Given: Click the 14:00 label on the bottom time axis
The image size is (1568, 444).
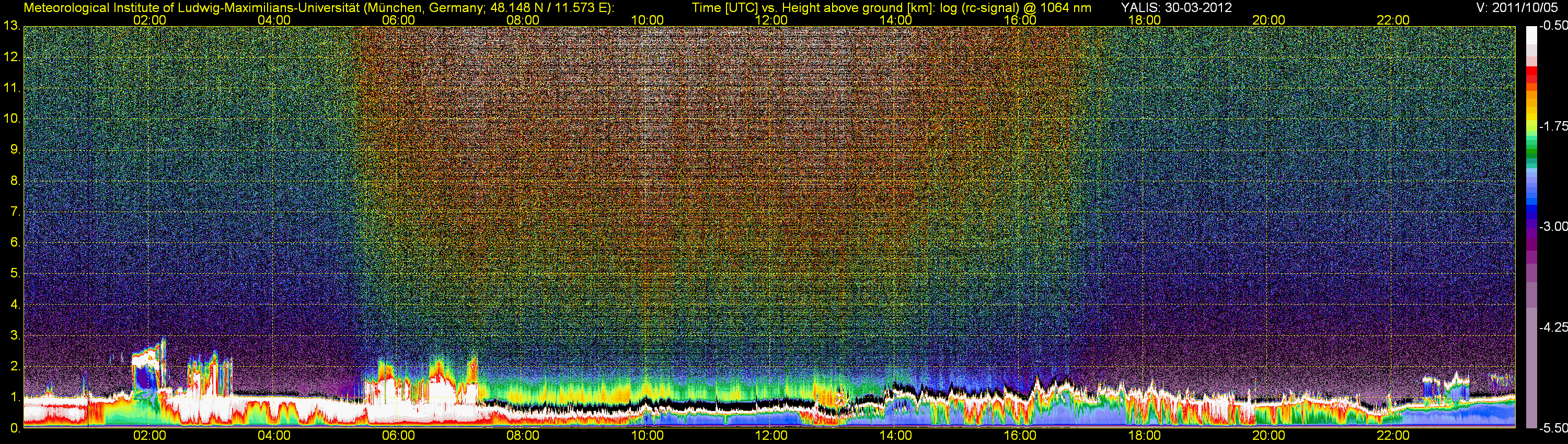Looking at the screenshot, I should point(895,436).
